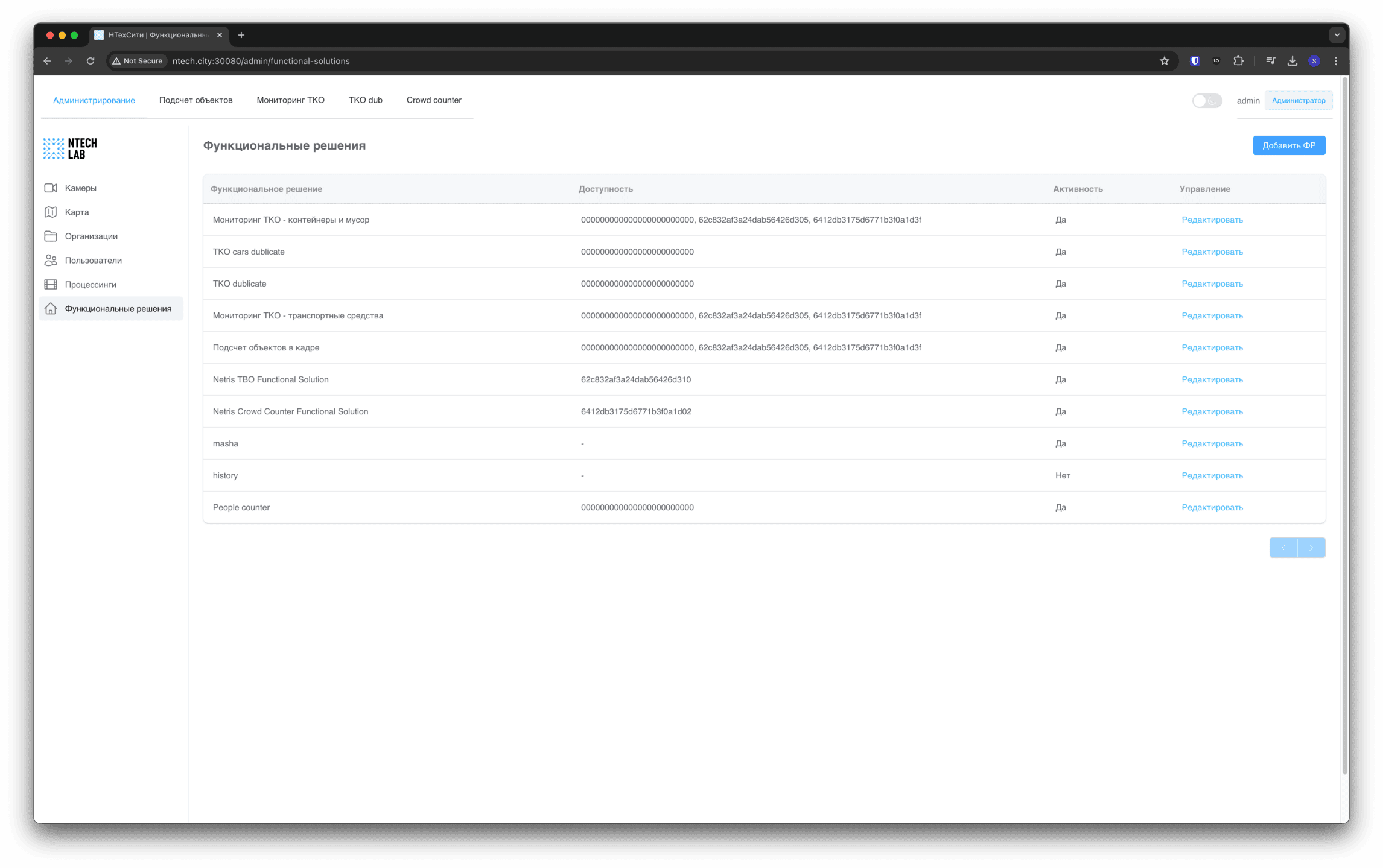The image size is (1383, 868).
Task: Open Organizations via folder icon
Action: tap(51, 236)
